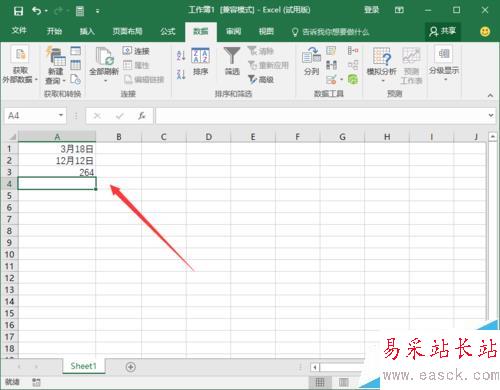Screen dimensions: 500x390
Task: Select the Sheet1 sheet tab
Action: (83, 366)
